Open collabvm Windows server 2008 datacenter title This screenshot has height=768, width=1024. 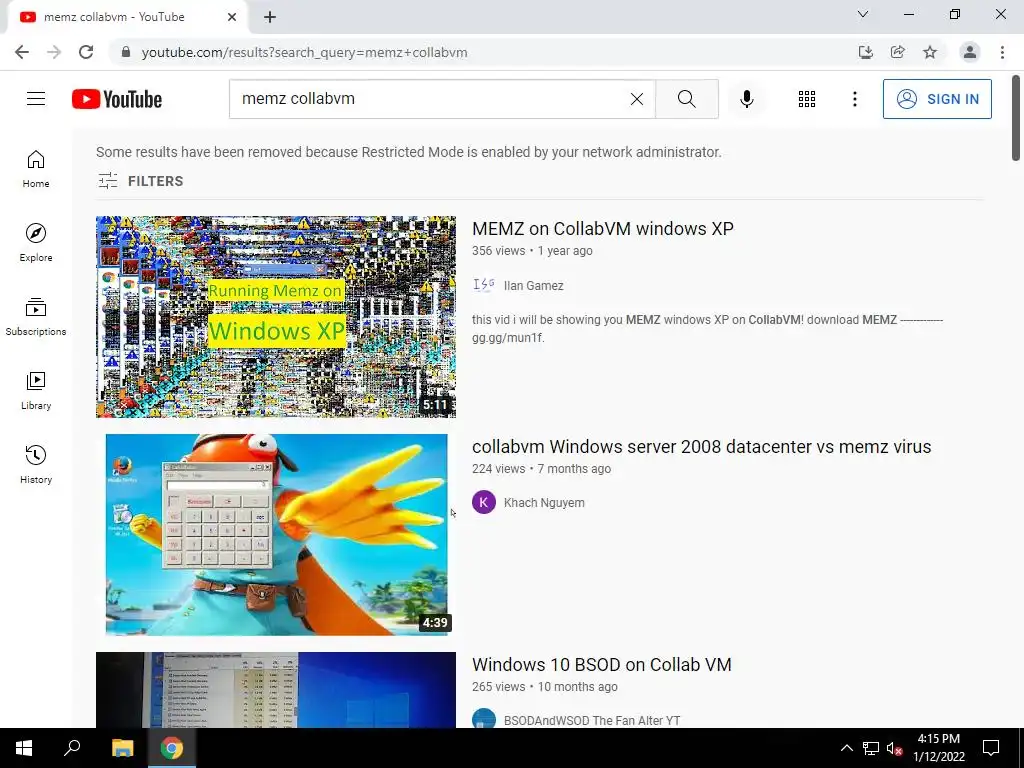click(701, 447)
